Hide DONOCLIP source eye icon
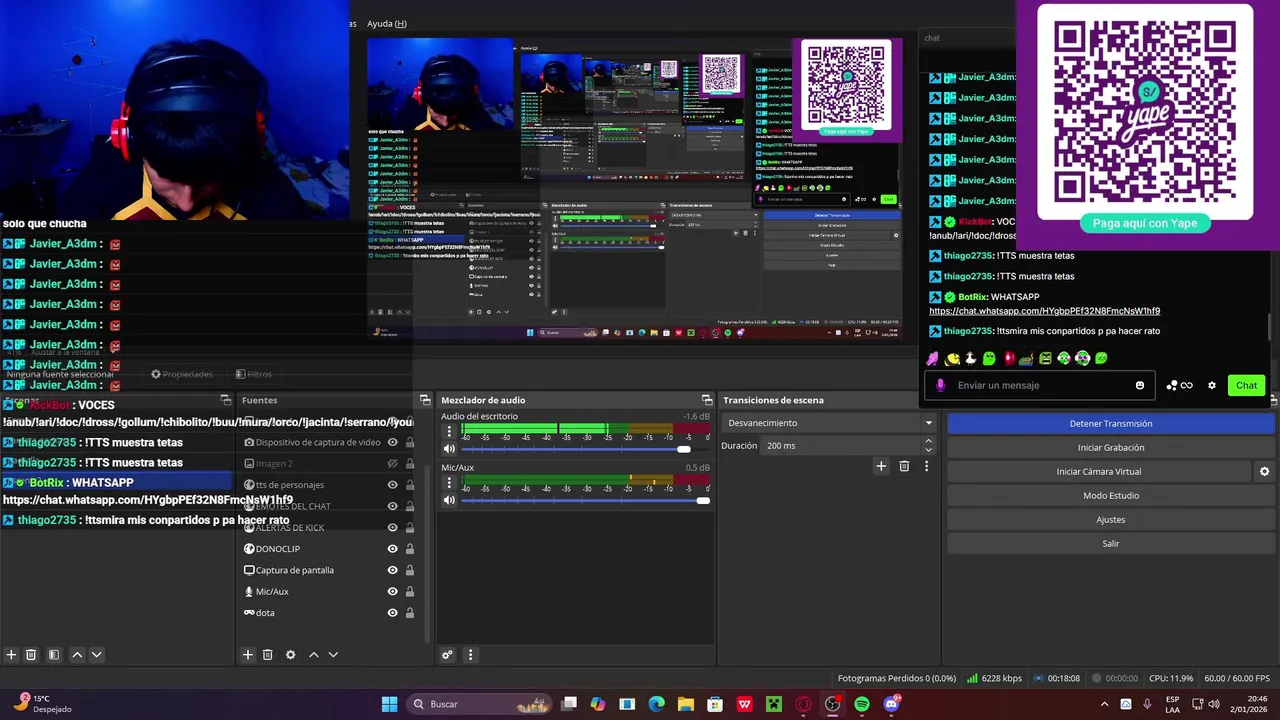Viewport: 1280px width, 720px height. [393, 549]
